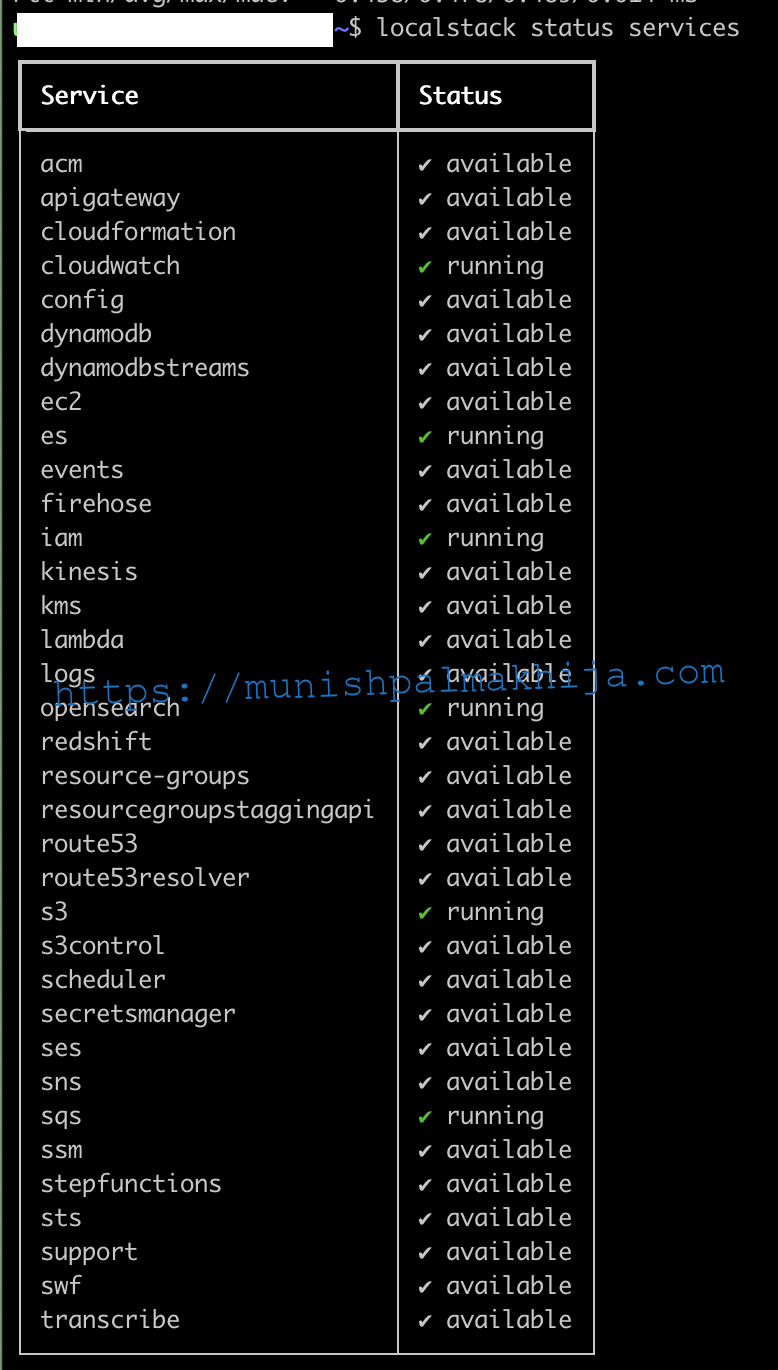Select the dynamodbstreams service name
The height and width of the screenshot is (1370, 778).
pos(145,368)
